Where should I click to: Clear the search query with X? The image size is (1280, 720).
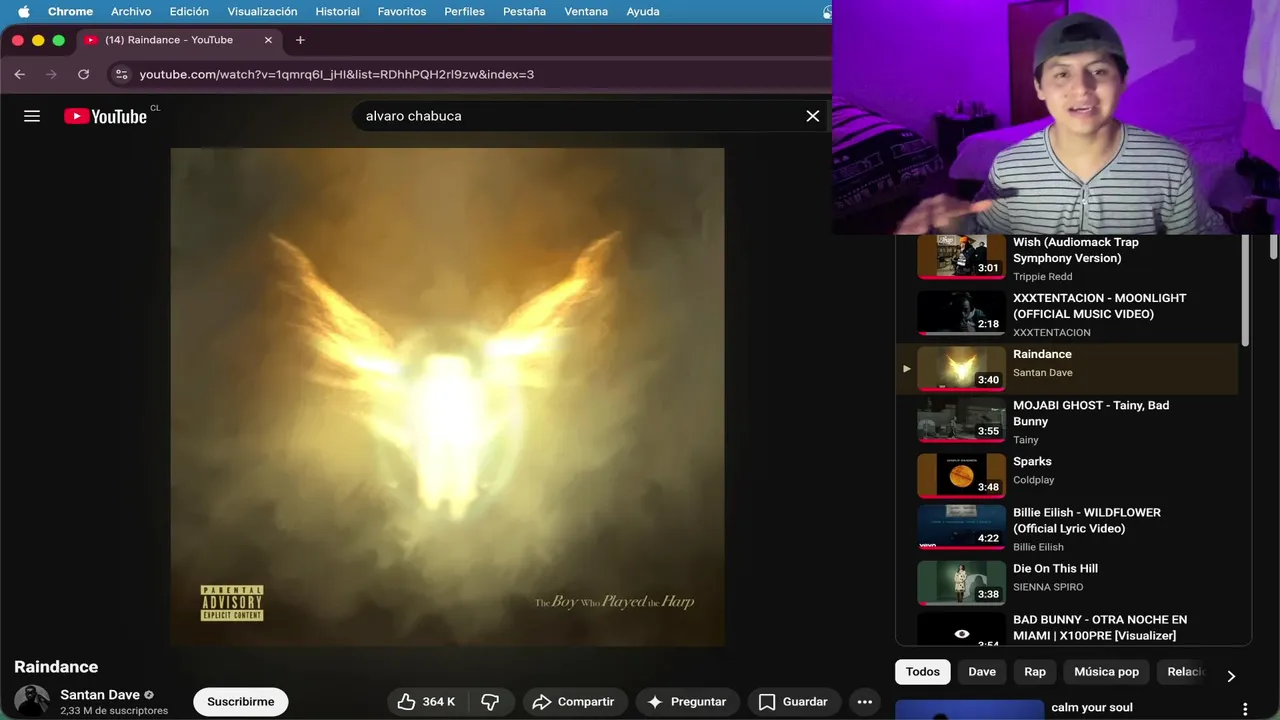point(813,116)
